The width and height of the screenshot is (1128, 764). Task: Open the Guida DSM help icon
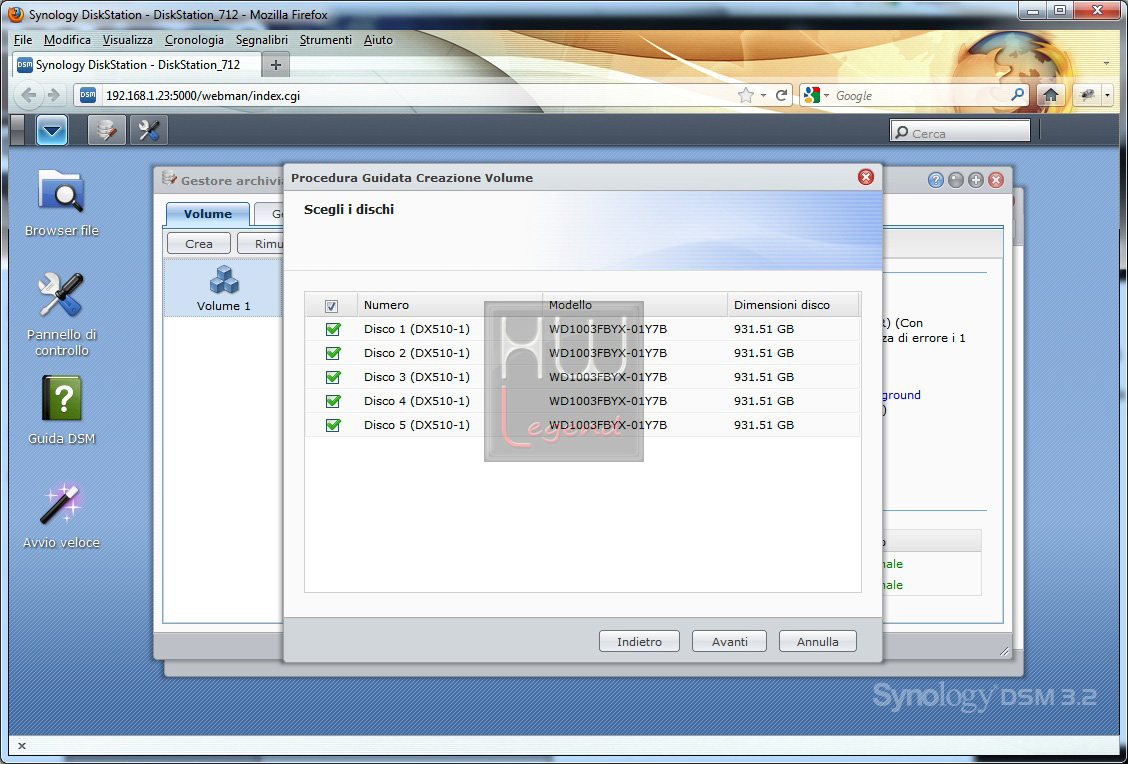point(61,398)
